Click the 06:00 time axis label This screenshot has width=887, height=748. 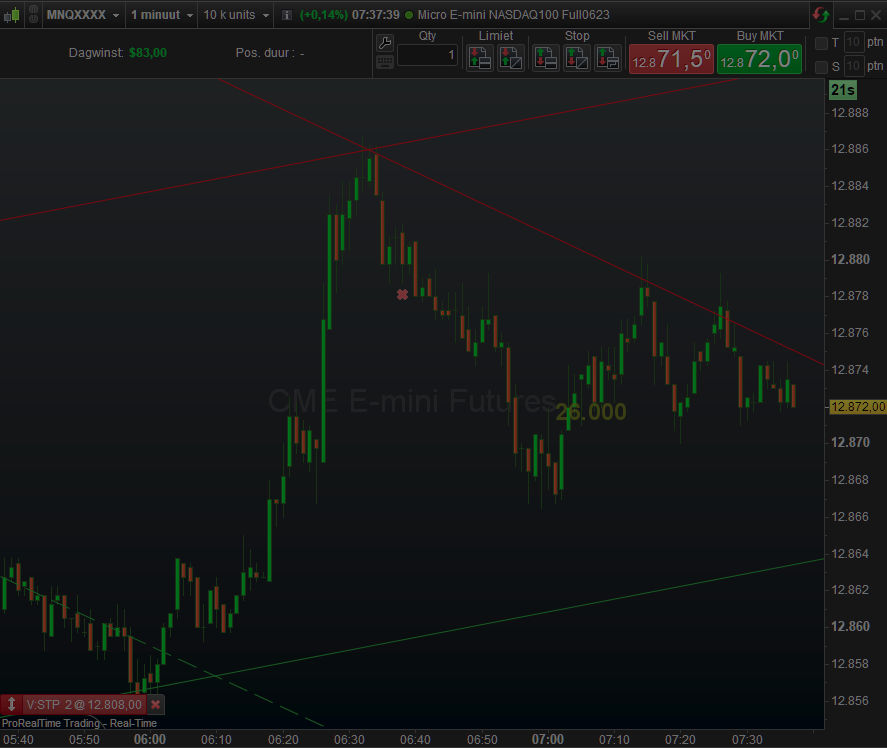[150, 739]
